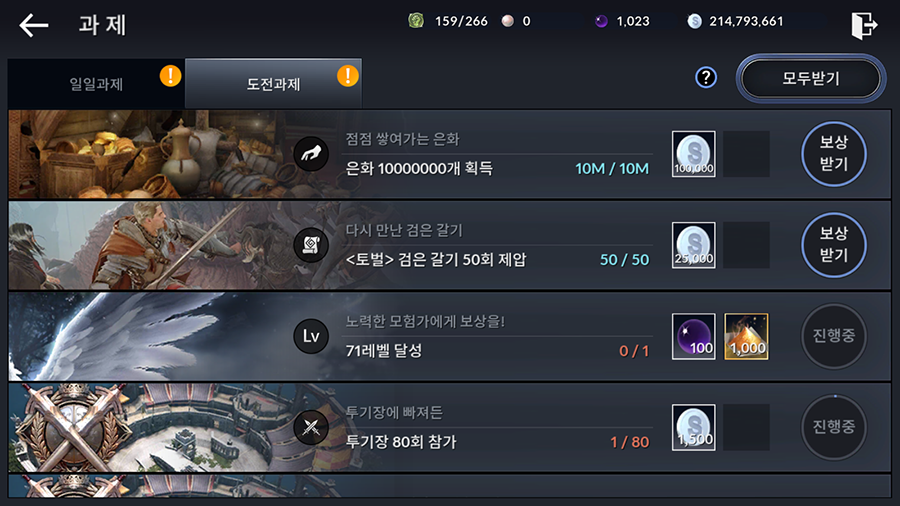Image resolution: width=900 pixels, height=506 pixels.
Task: Select the 도전과제 tab
Action: tap(273, 84)
